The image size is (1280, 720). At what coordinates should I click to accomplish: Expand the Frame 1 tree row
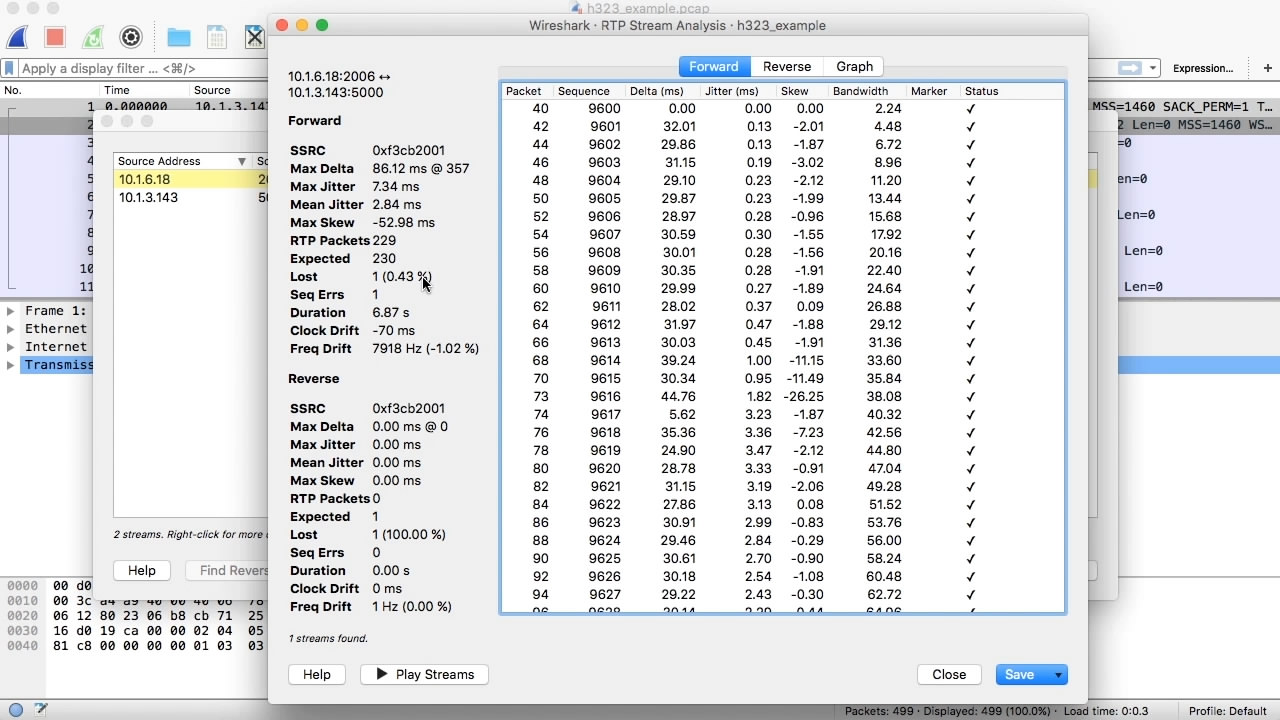(x=11, y=311)
